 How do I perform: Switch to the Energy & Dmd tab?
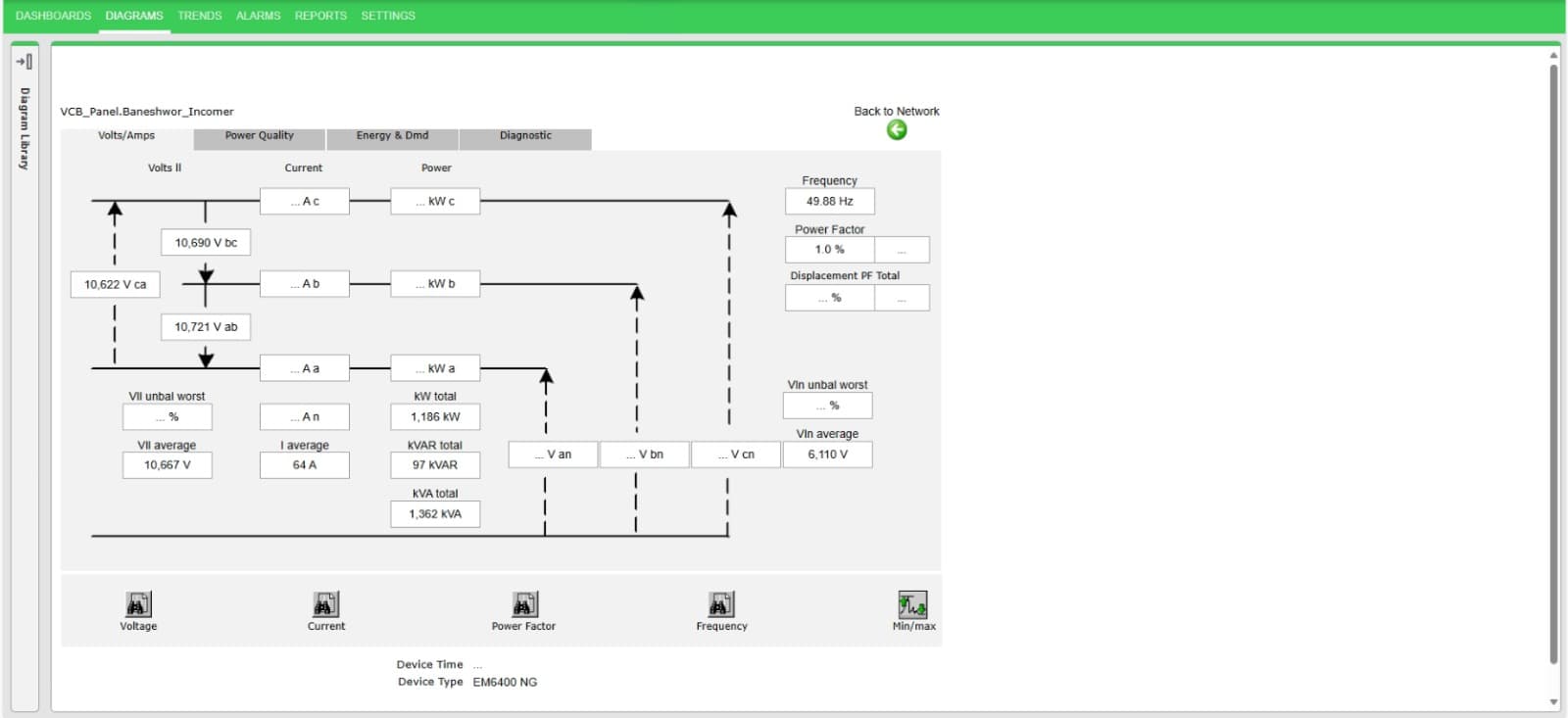click(392, 136)
